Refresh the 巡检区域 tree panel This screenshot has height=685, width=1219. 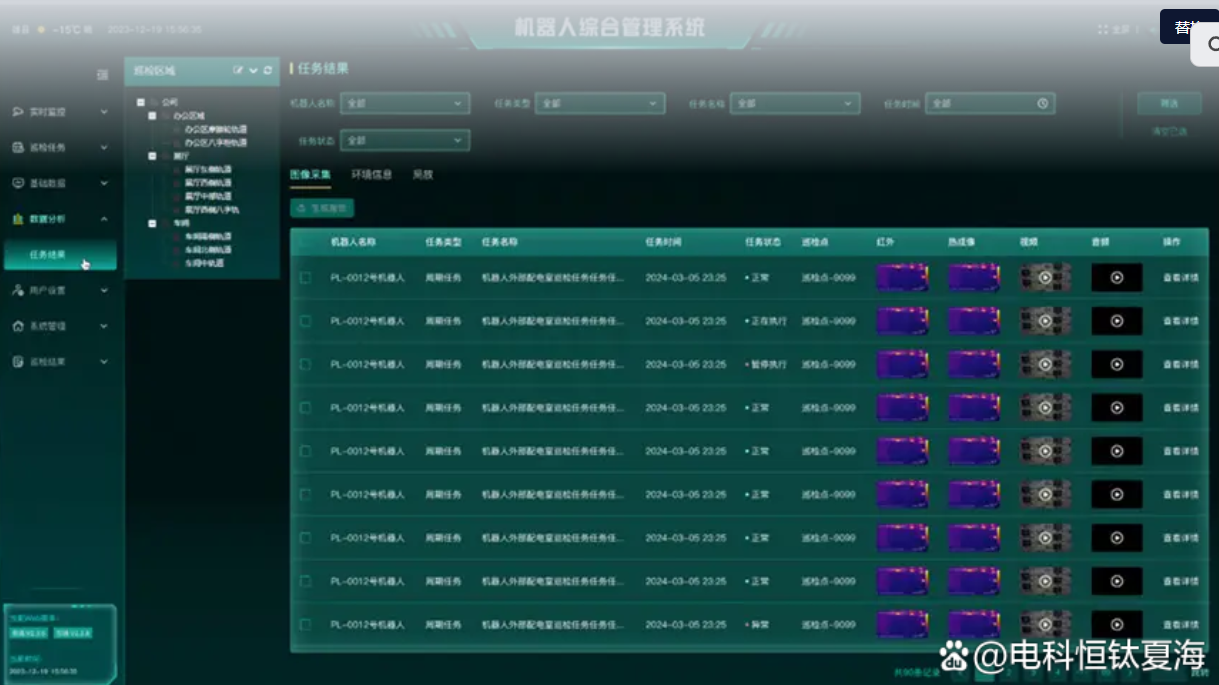[268, 71]
